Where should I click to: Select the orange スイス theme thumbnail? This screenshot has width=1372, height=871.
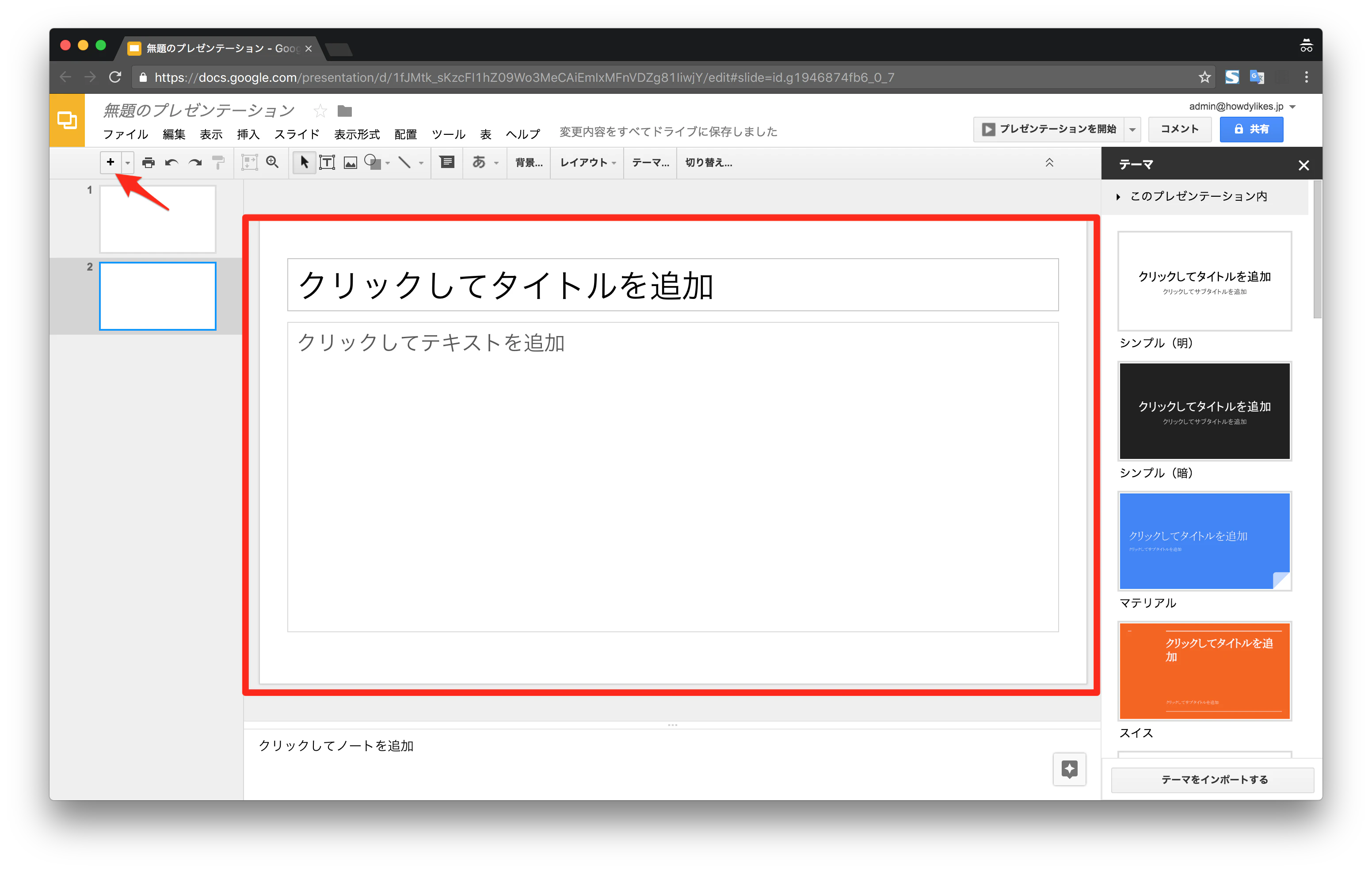(1204, 671)
